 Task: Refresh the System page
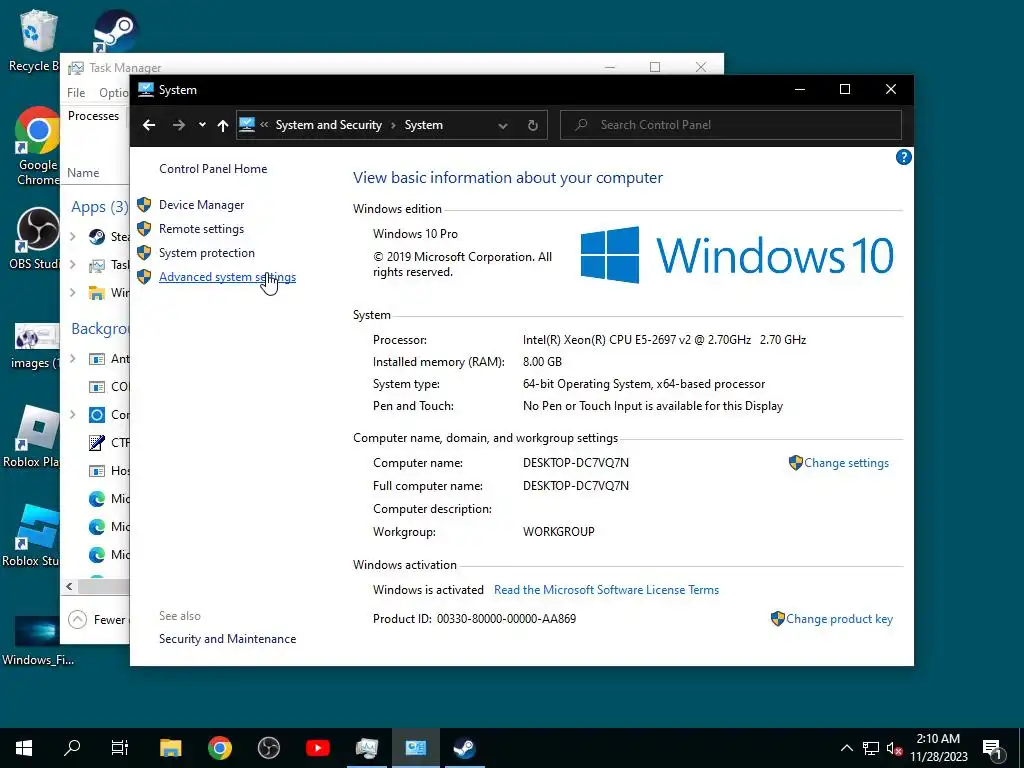533,125
